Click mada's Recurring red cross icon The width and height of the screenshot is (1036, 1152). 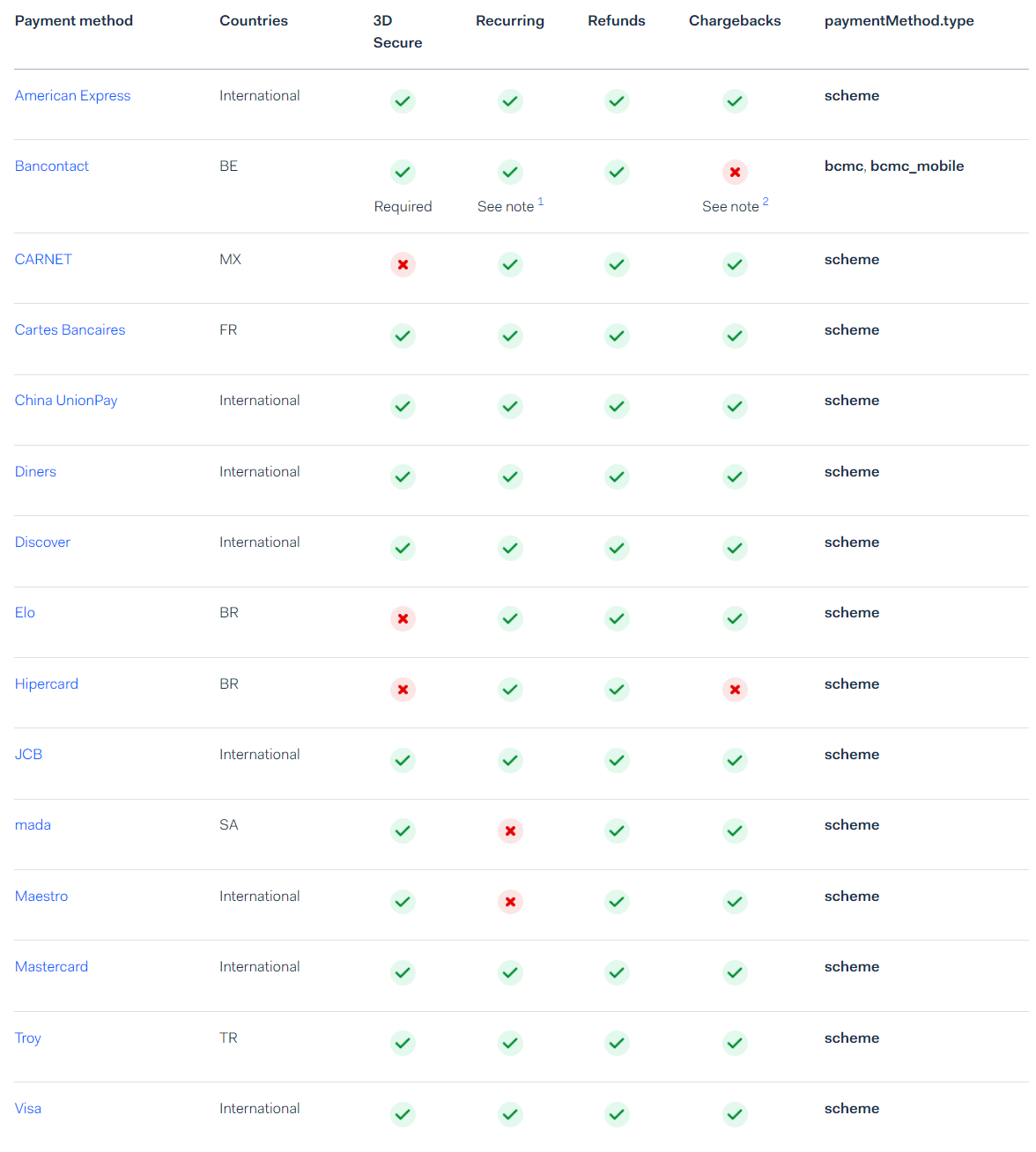coord(510,831)
